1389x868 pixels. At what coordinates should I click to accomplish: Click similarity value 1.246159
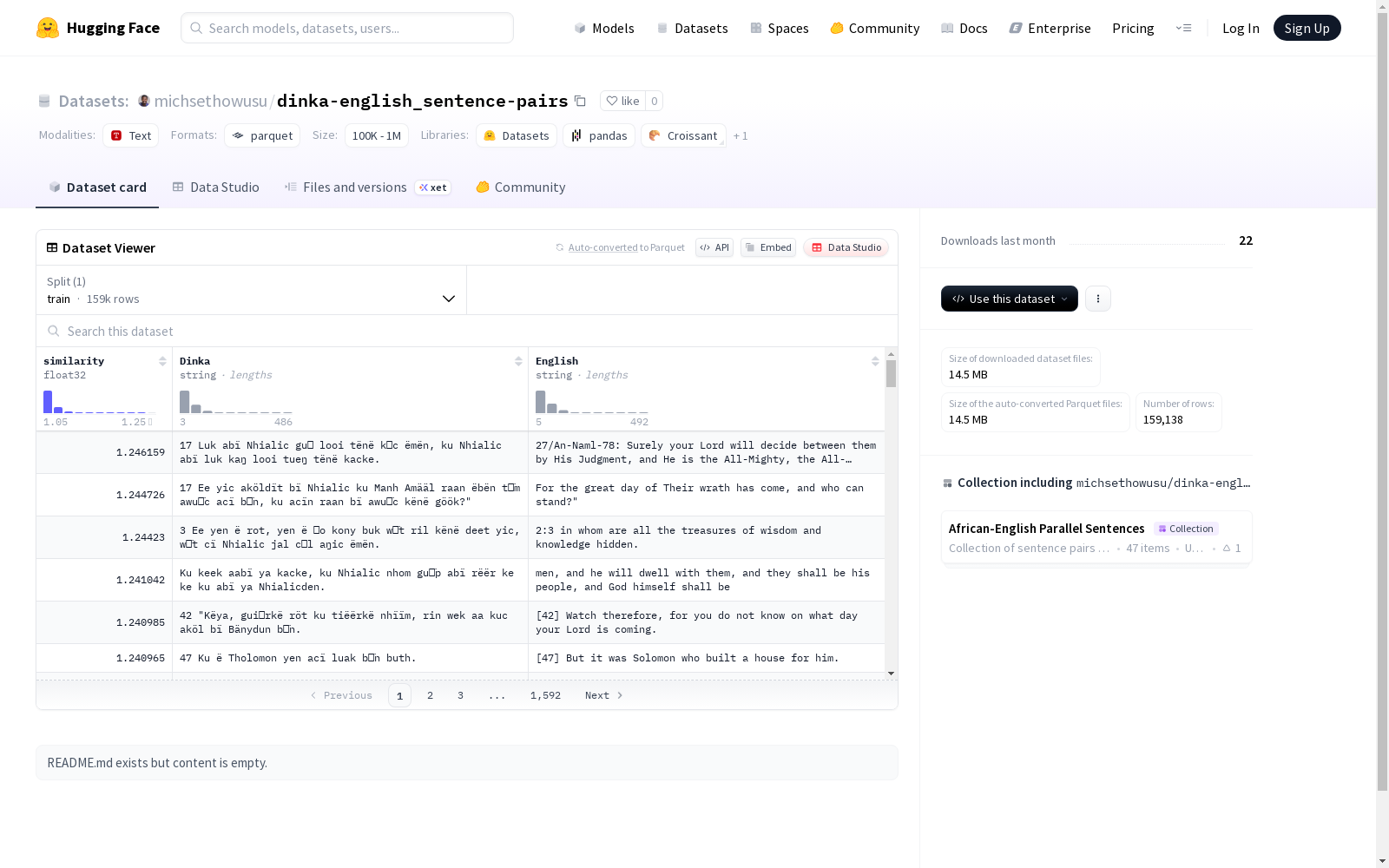click(x=141, y=452)
